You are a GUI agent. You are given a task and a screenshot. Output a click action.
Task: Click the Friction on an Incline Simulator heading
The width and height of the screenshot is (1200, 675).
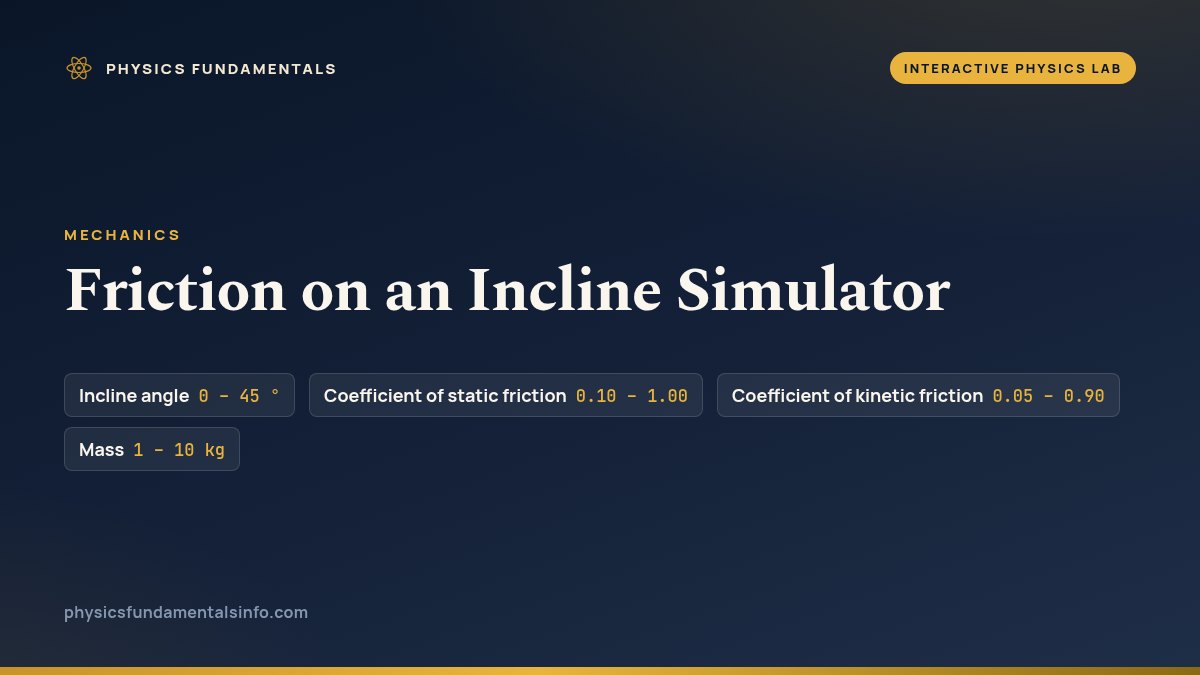coord(507,291)
